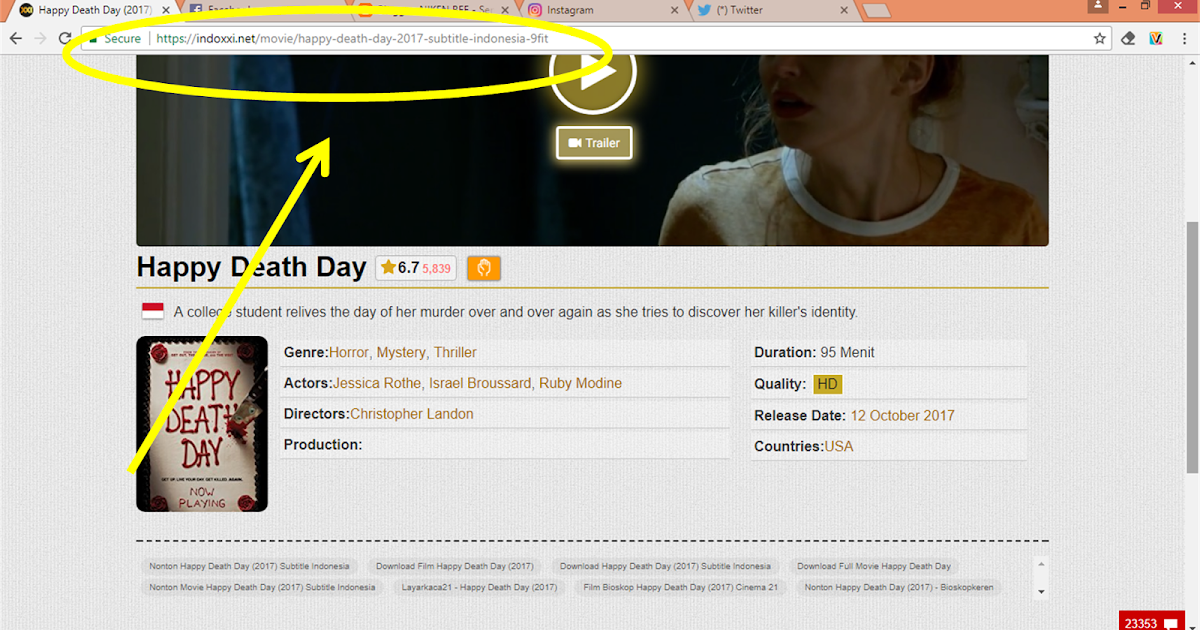Click the Indonesian flag icon

[x=152, y=311]
